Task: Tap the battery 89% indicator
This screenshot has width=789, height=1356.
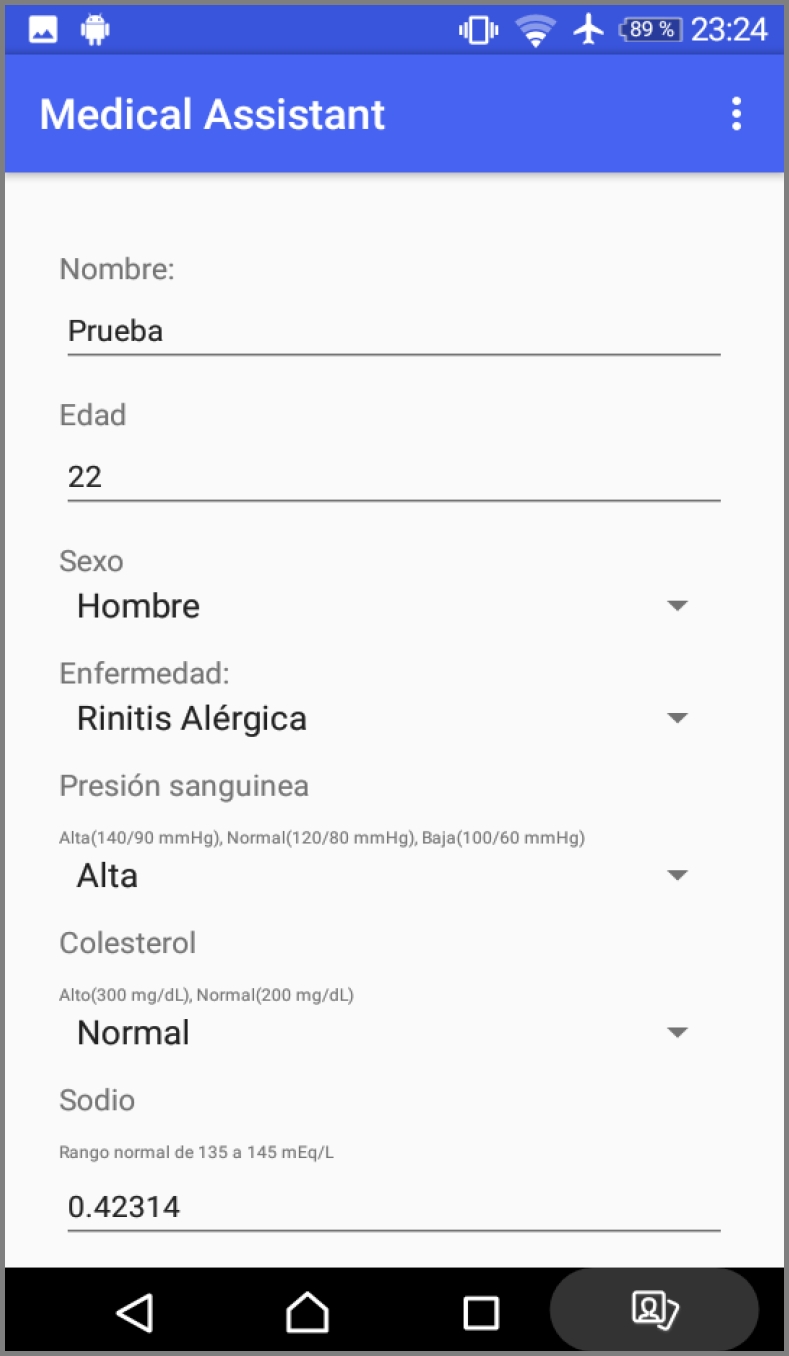Action: (651, 30)
